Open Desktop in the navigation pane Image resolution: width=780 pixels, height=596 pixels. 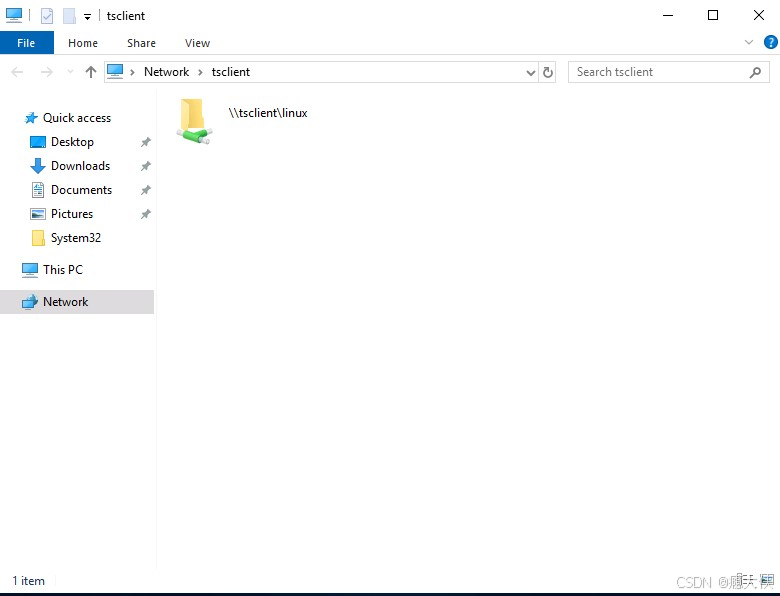click(72, 142)
